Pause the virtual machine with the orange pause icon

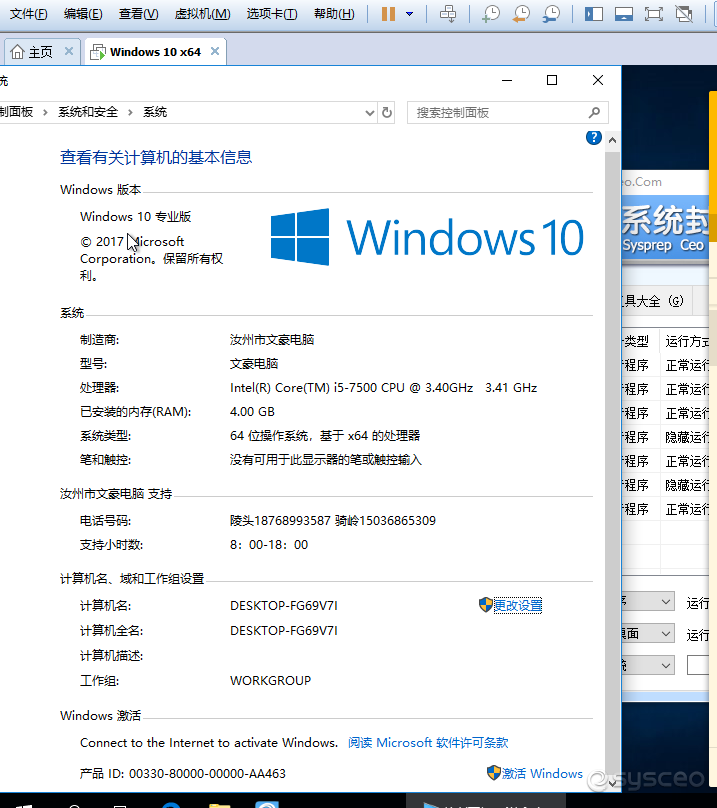pos(388,14)
